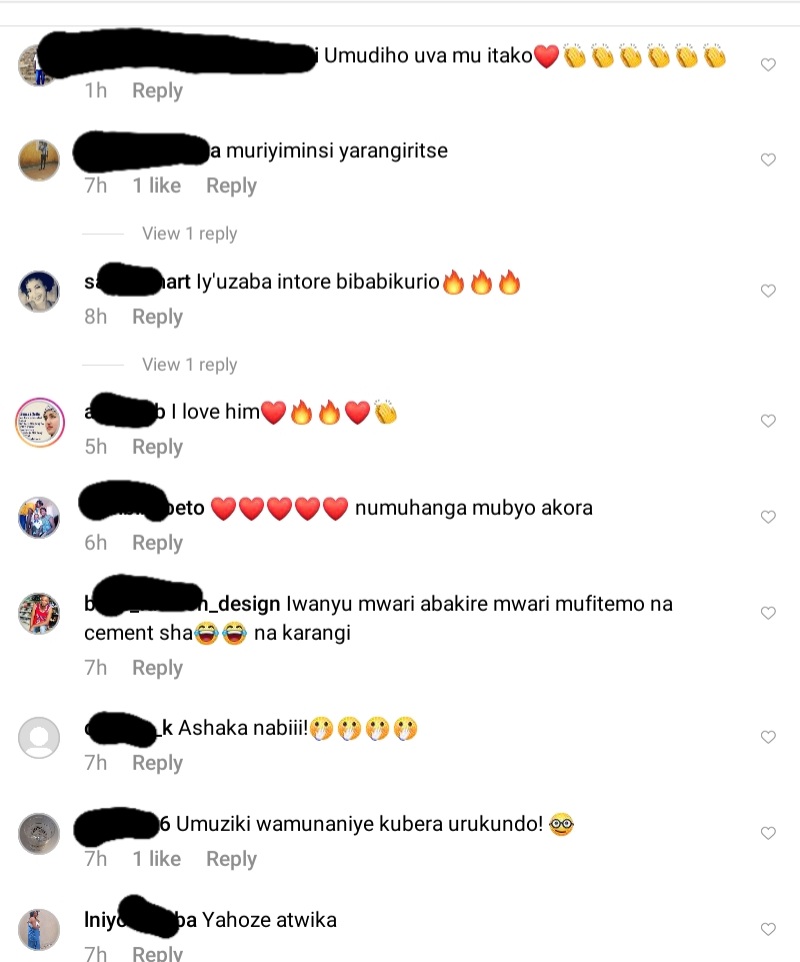800x962 pixels.
Task: Reply to "numuhanga mubyo akora" comment
Action: (x=158, y=544)
